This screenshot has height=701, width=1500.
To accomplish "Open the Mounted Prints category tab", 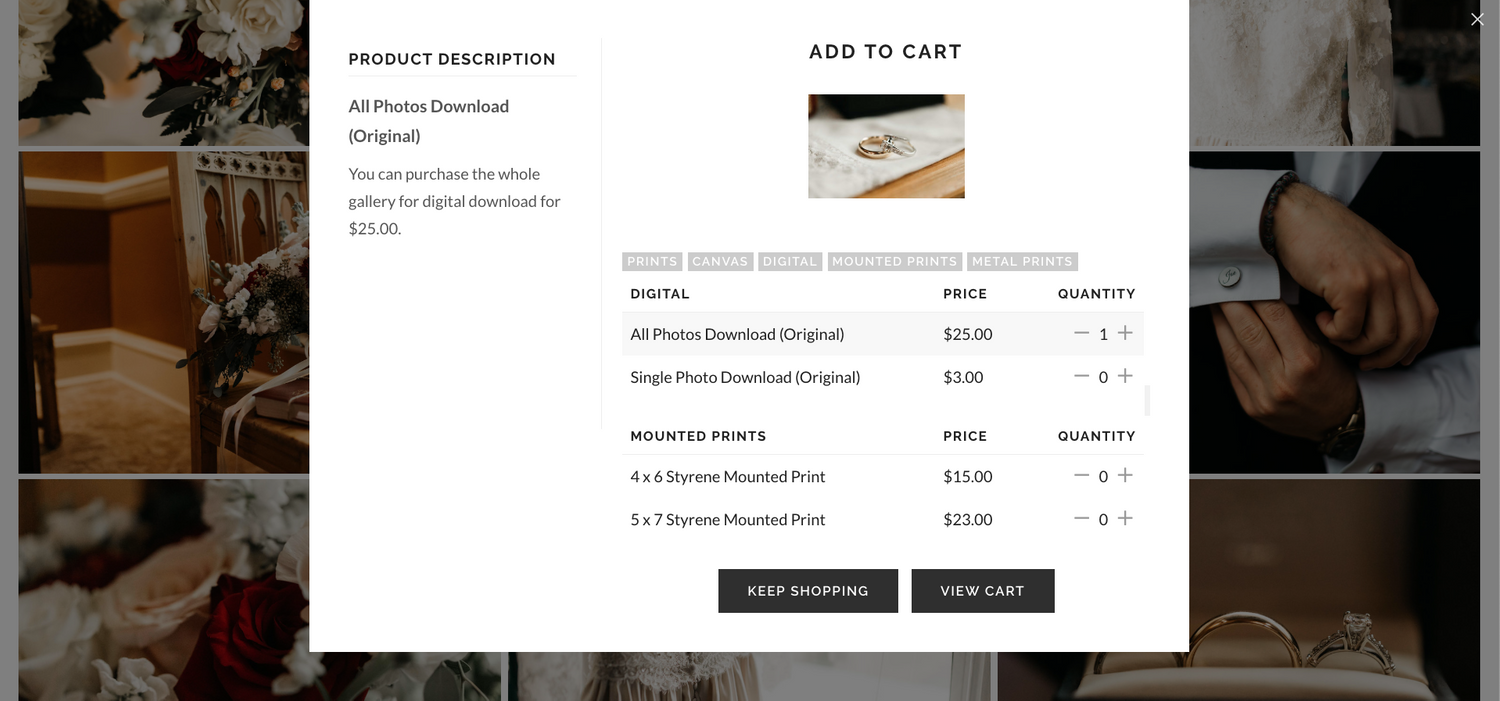I will pos(895,261).
